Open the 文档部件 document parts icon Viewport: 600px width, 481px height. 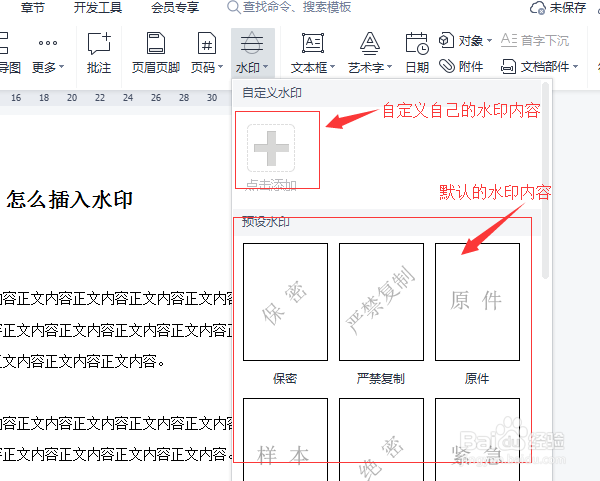(x=508, y=67)
